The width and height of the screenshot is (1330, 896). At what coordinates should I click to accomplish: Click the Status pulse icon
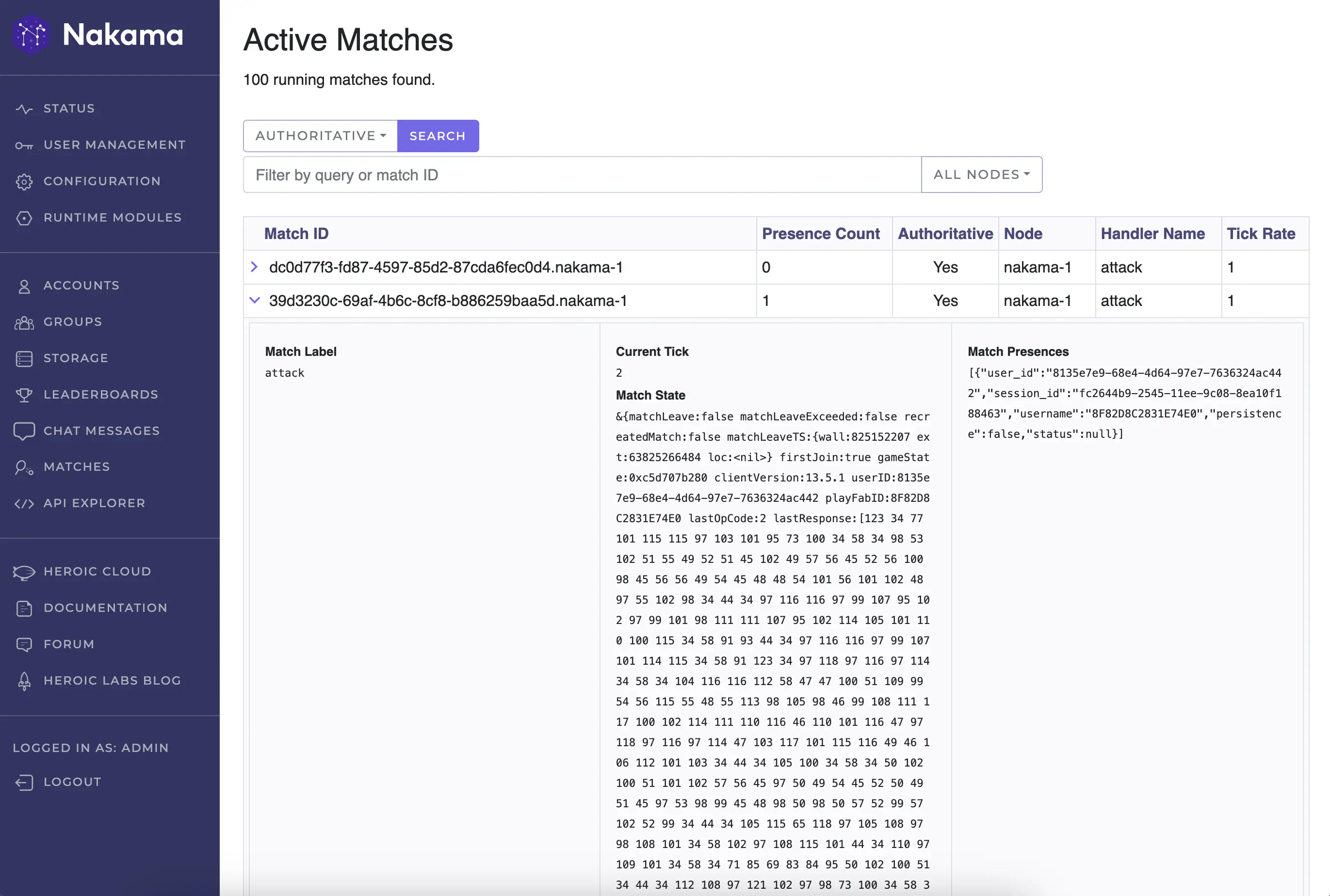[x=24, y=109]
